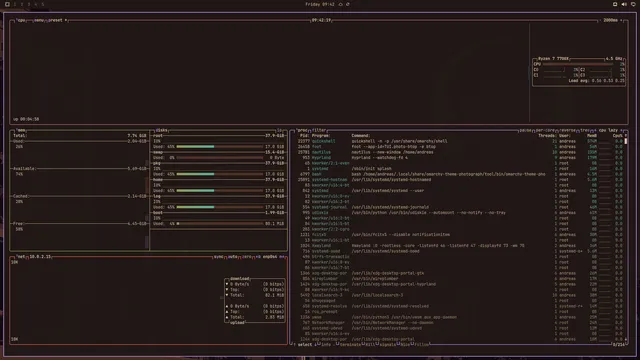The image size is (640, 360).
Task: Open the launcher icon in top bar
Action: (x=7, y=4)
